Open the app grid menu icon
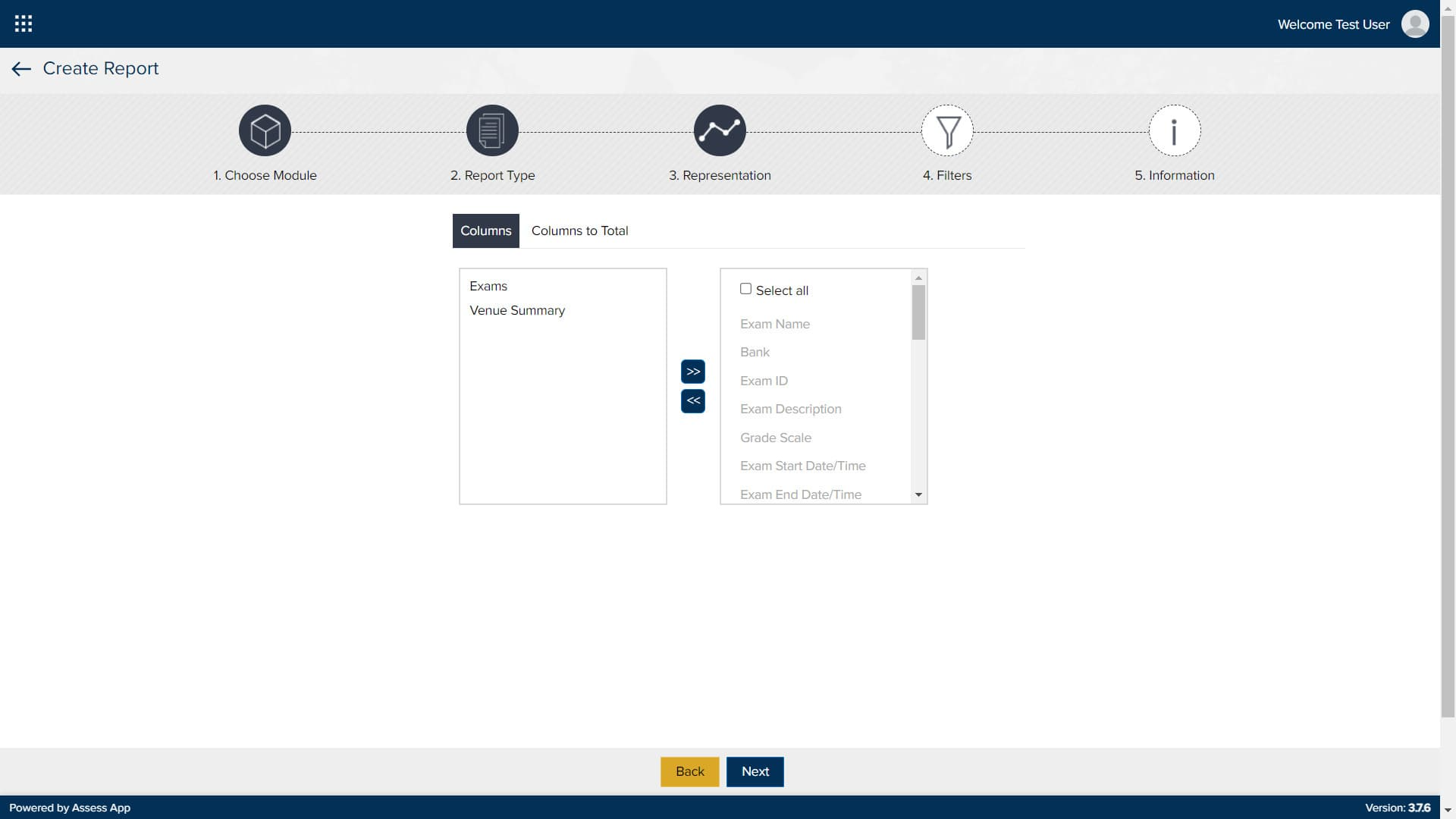 click(24, 24)
